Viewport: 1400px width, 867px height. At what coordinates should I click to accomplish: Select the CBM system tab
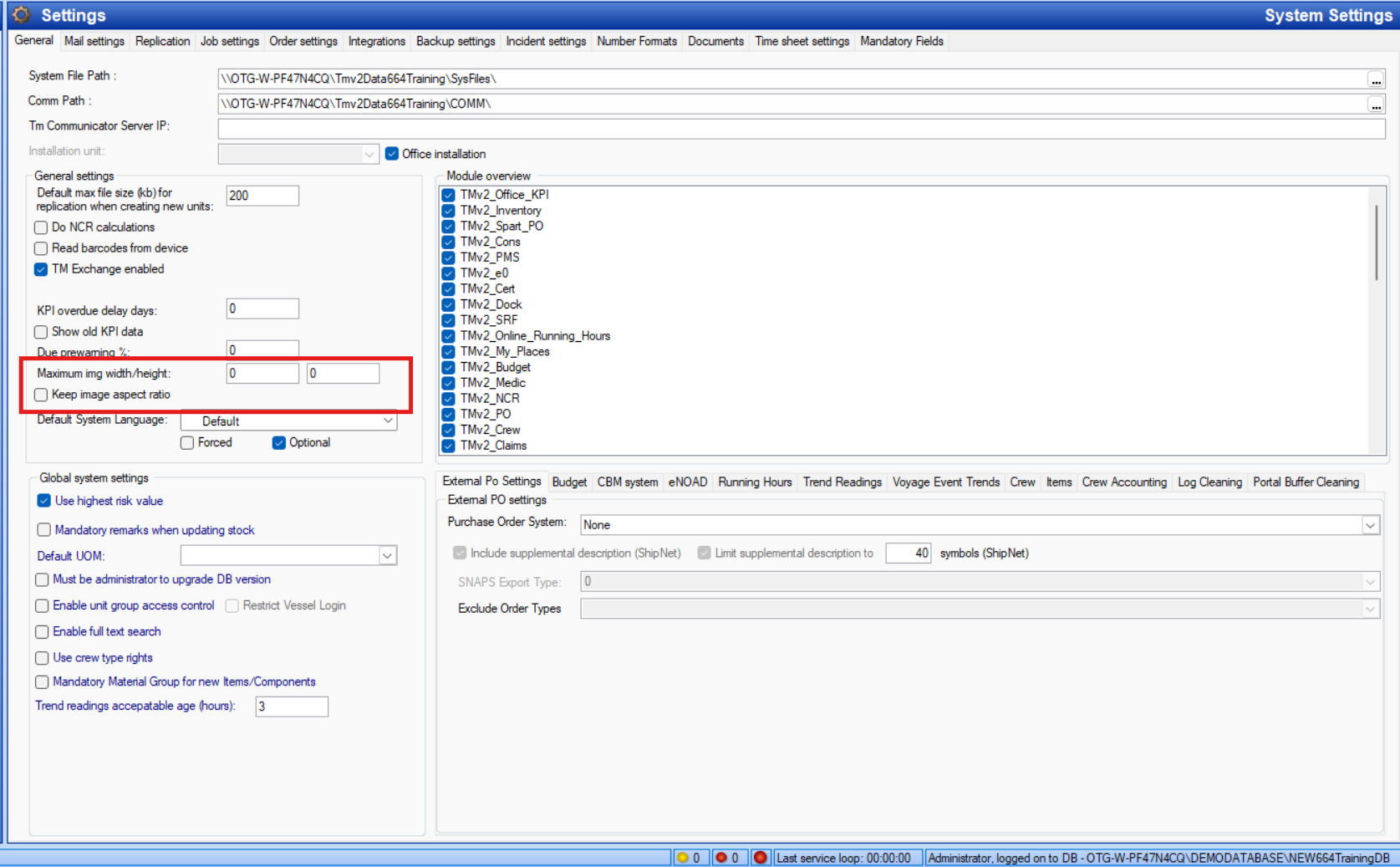point(628,482)
